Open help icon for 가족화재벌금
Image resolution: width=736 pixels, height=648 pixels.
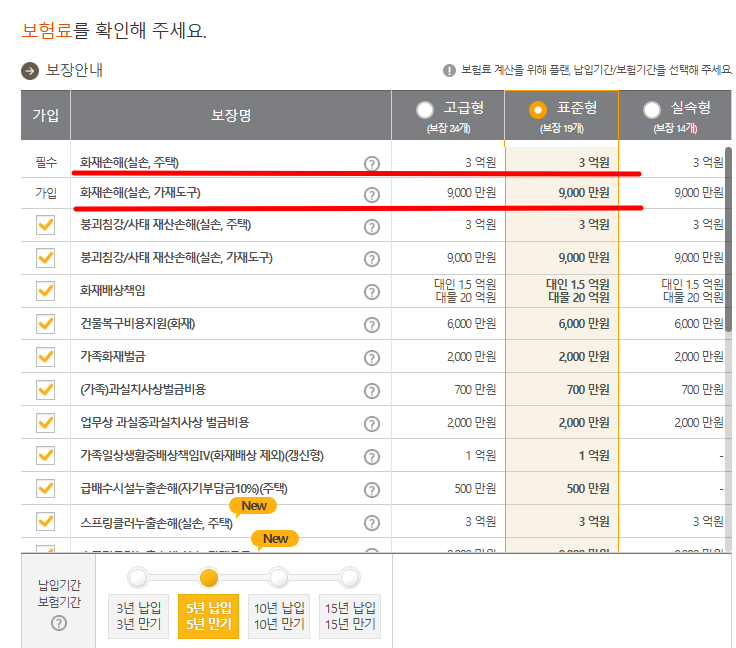(372, 358)
